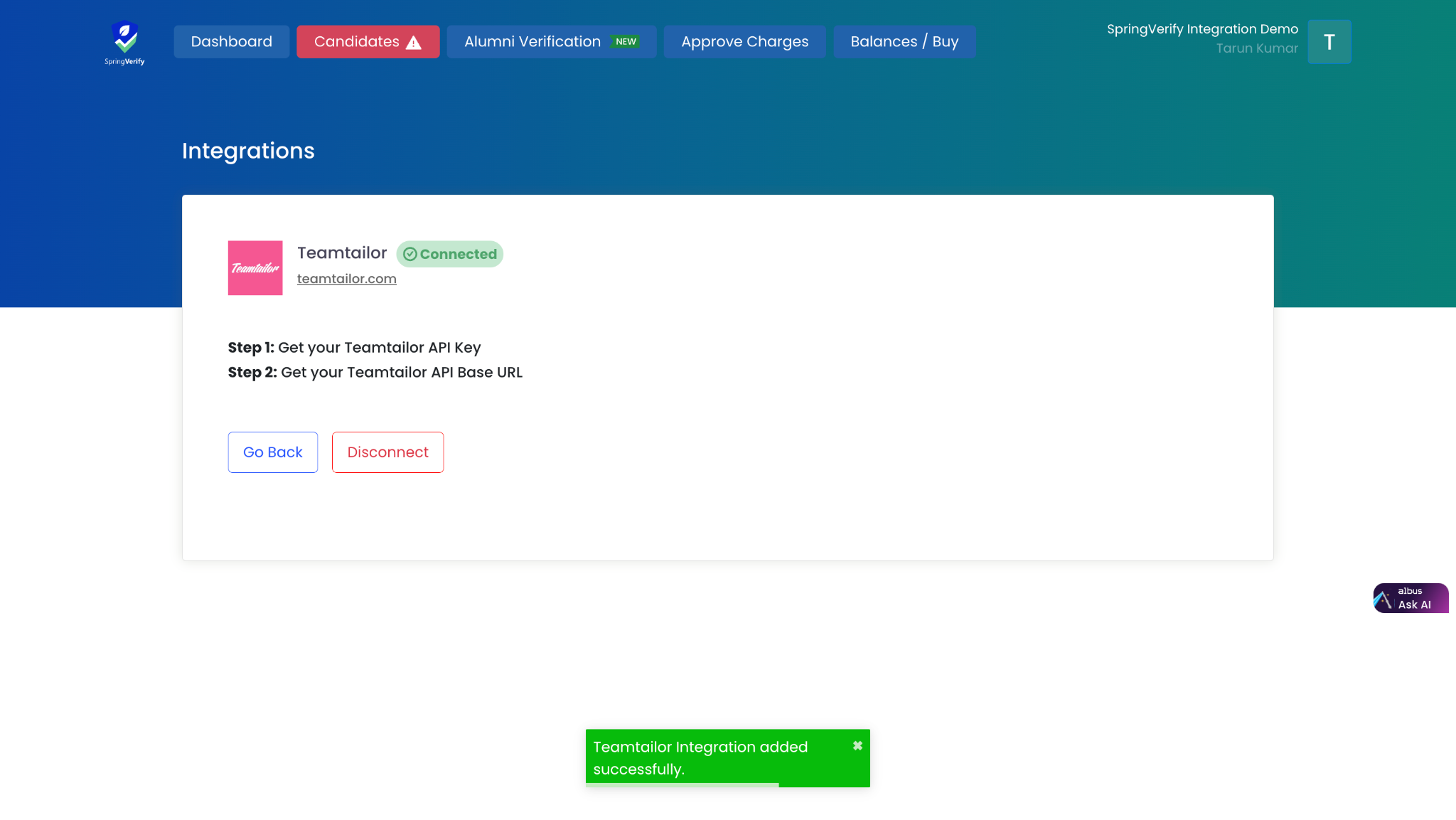Viewport: 1456px width, 820px height.
Task: Open the teamtailor.com link
Action: point(346,279)
